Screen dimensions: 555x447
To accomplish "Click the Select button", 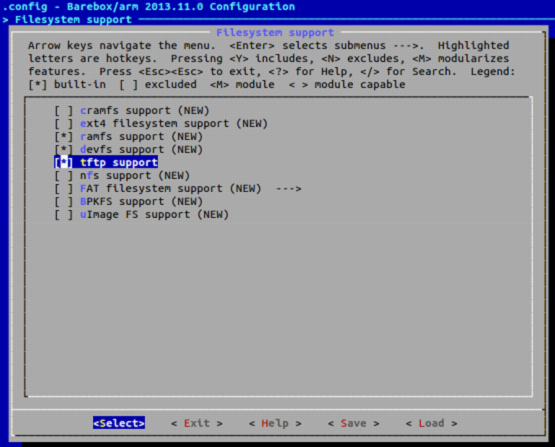I will click(119, 423).
